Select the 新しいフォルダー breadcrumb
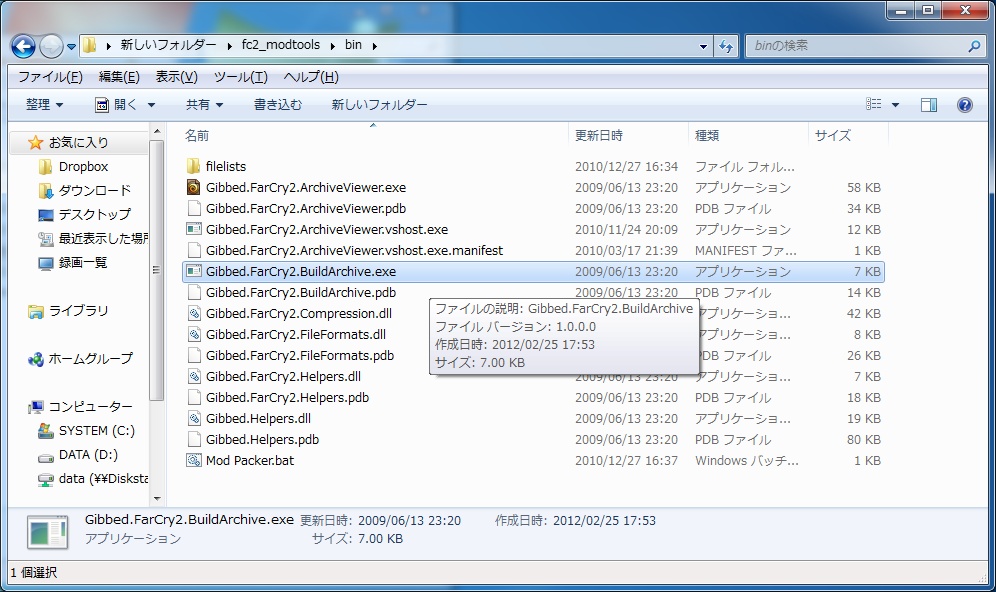 click(168, 45)
